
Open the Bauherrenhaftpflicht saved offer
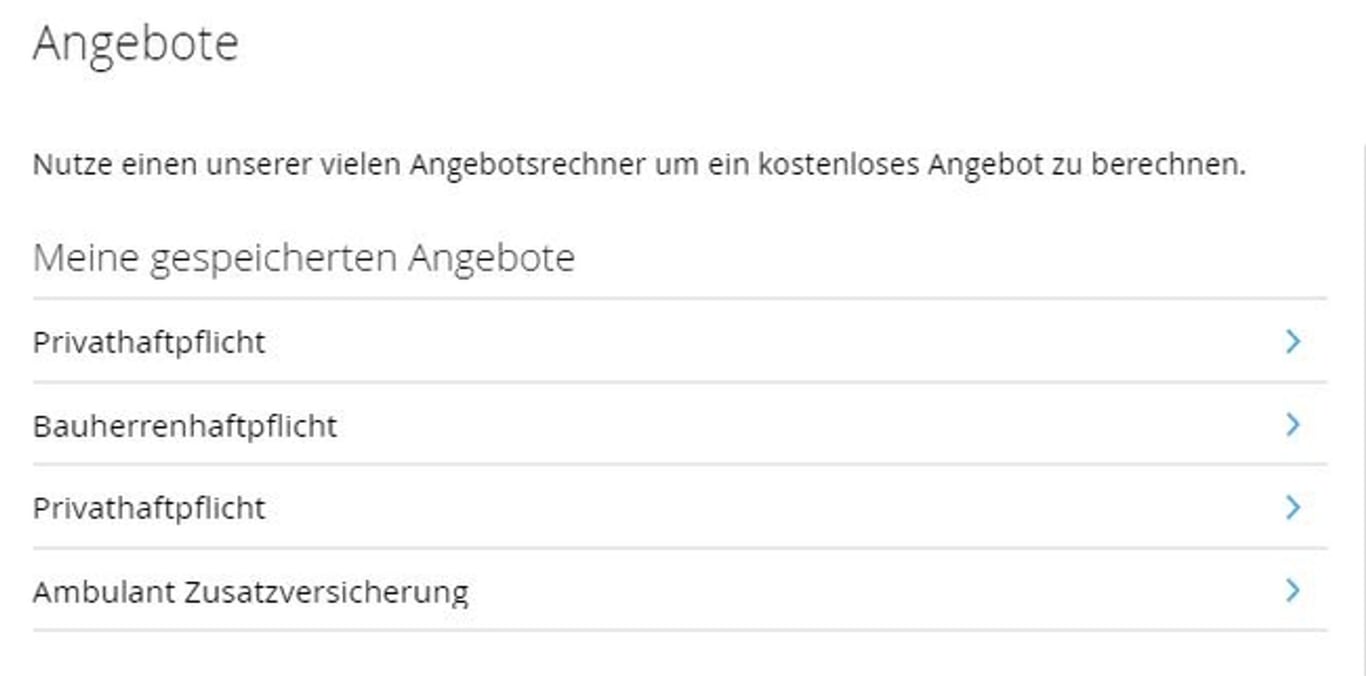tap(185, 426)
